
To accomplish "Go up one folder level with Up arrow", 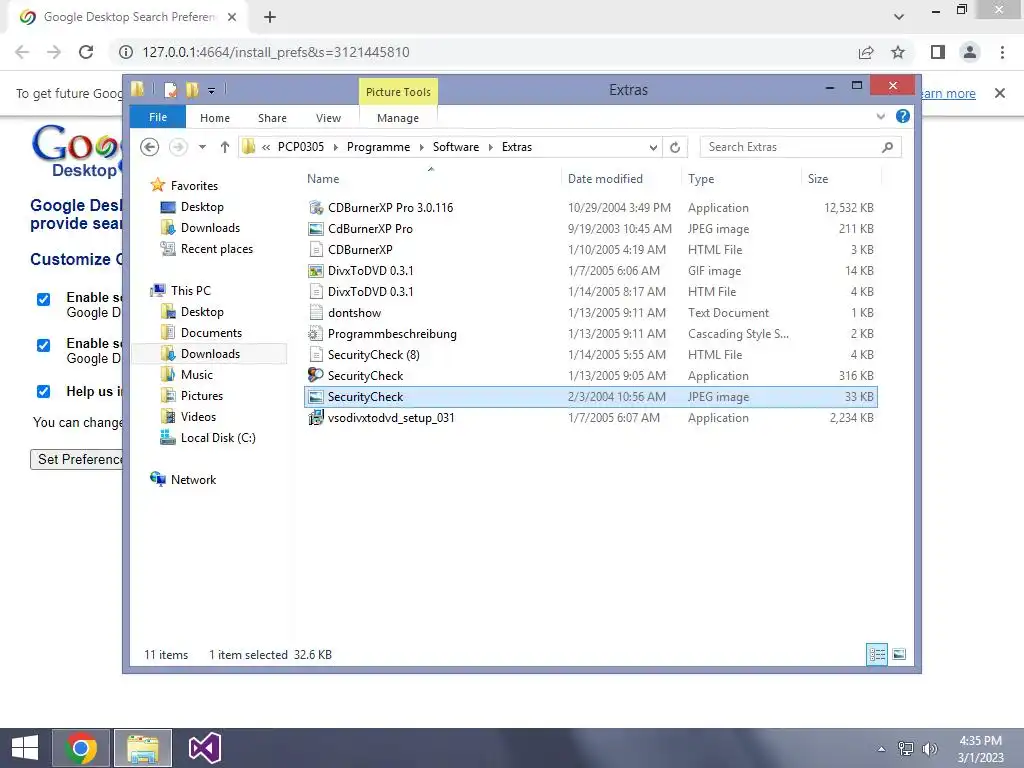I will click(x=225, y=147).
